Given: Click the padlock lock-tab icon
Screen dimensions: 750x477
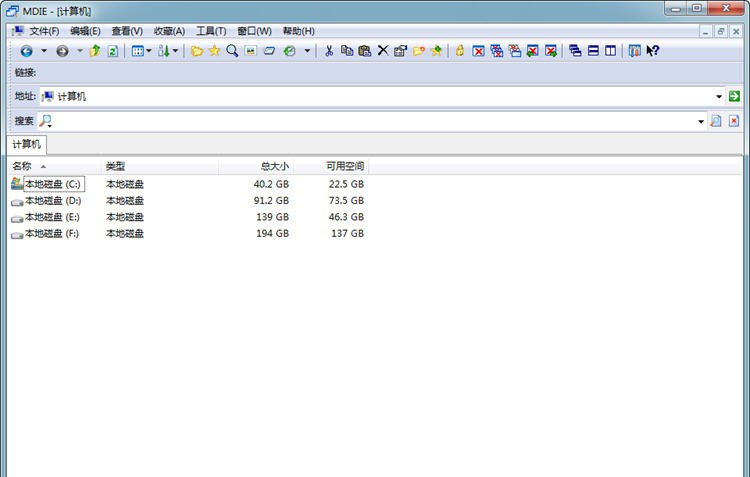Looking at the screenshot, I should tap(460, 51).
